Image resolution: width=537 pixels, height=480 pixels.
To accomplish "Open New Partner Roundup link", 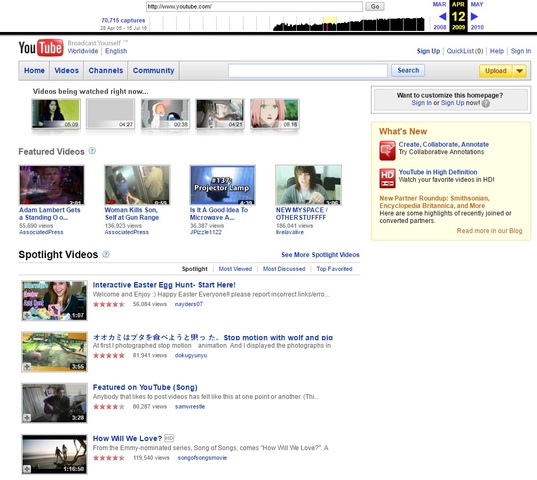I will tap(434, 202).
